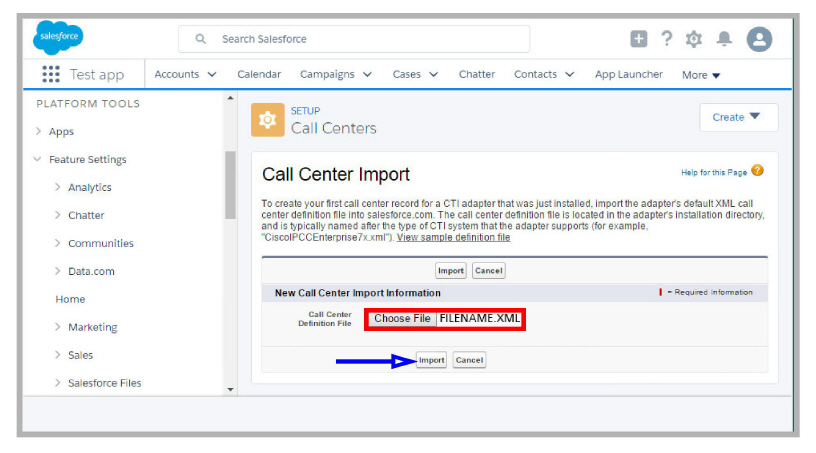Open the Calendar tab
The height and width of the screenshot is (453, 816).
click(x=259, y=74)
